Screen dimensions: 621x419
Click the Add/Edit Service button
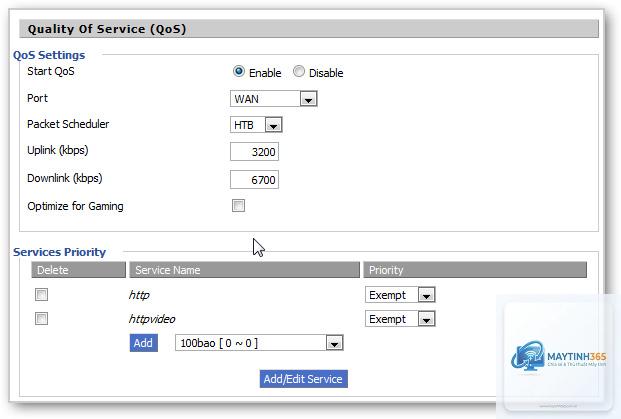pos(303,379)
